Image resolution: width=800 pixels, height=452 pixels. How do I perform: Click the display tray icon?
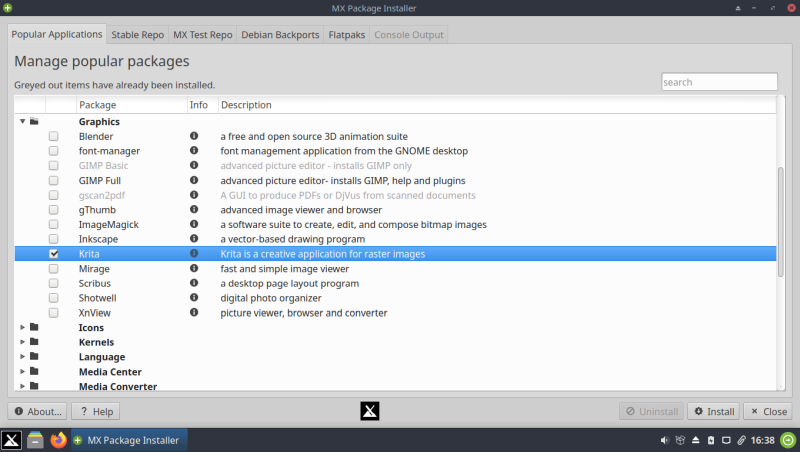[x=726, y=440]
